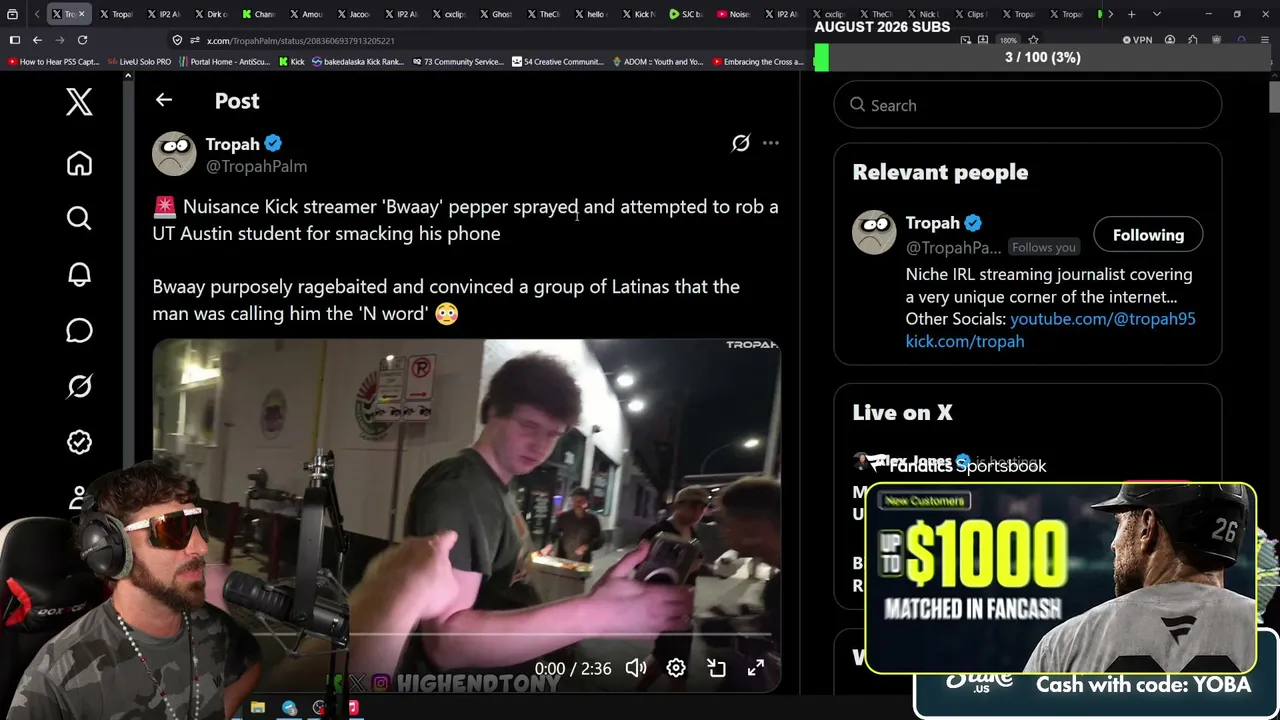Switch to the 'Dirk' X tab
This screenshot has width=1280, height=720.
[210, 14]
